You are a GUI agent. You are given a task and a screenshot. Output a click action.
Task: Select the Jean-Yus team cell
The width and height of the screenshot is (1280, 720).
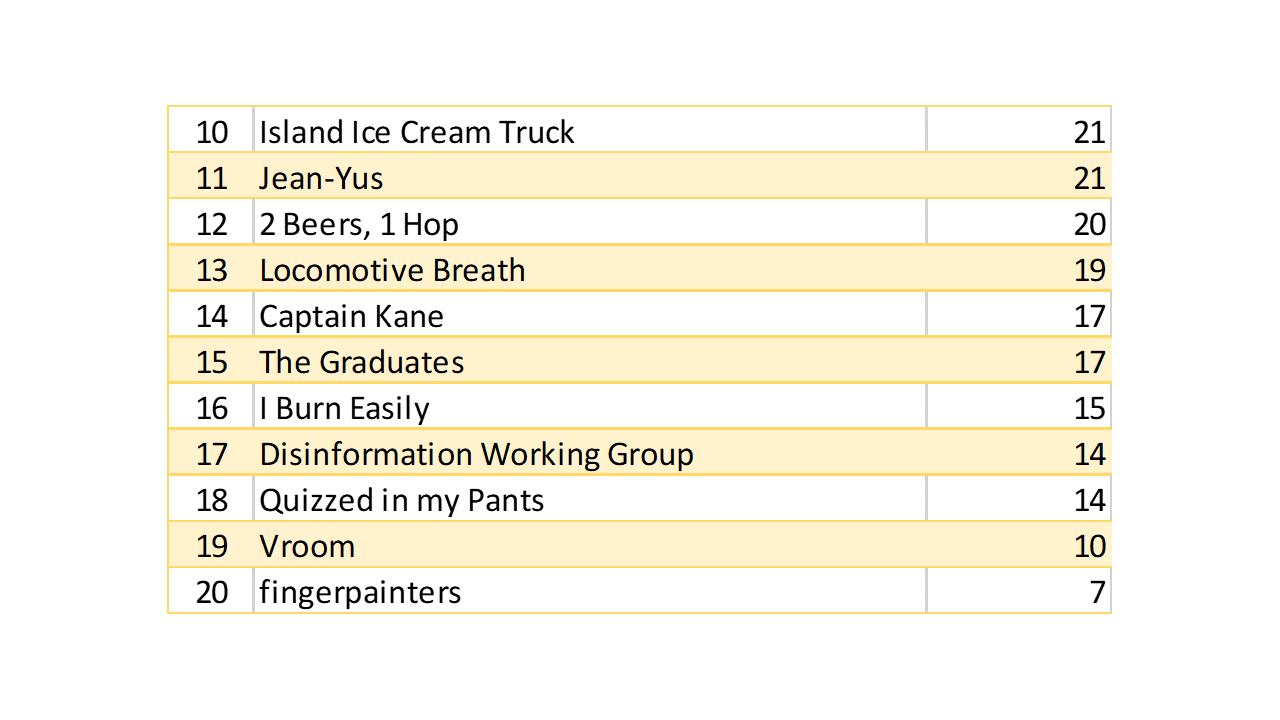click(x=321, y=178)
